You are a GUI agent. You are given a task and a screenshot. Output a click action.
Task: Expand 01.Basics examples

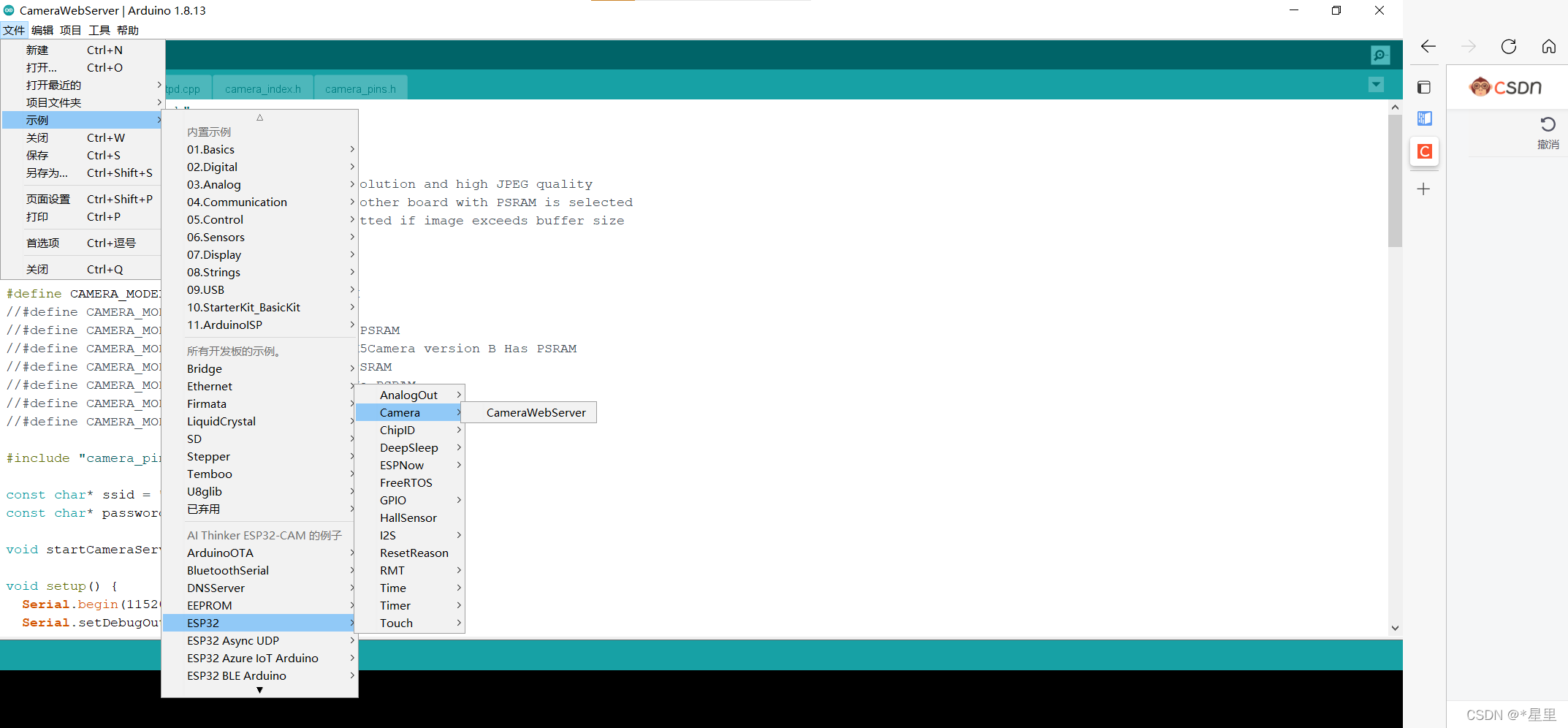pyautogui.click(x=259, y=149)
